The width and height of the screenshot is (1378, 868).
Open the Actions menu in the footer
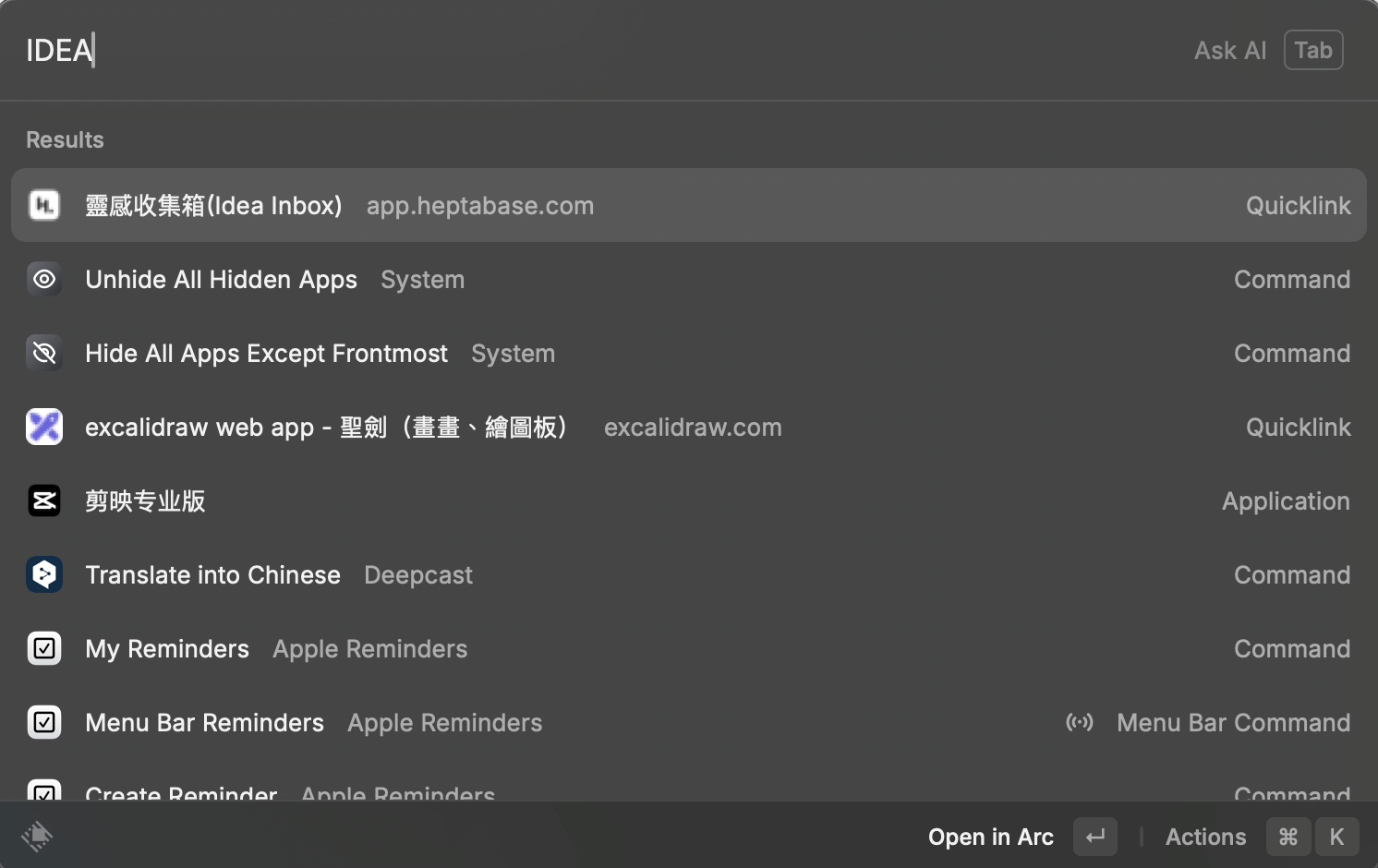(1205, 837)
